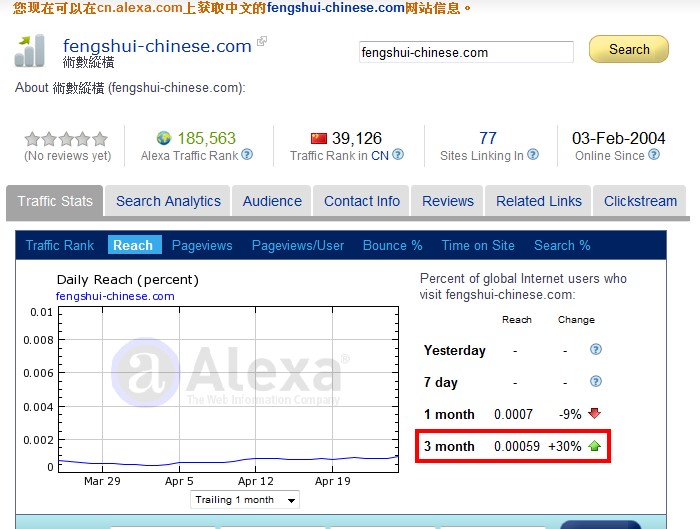This screenshot has width=700, height=529.
Task: Click help icon in the Yesterday row
Action: (596, 350)
